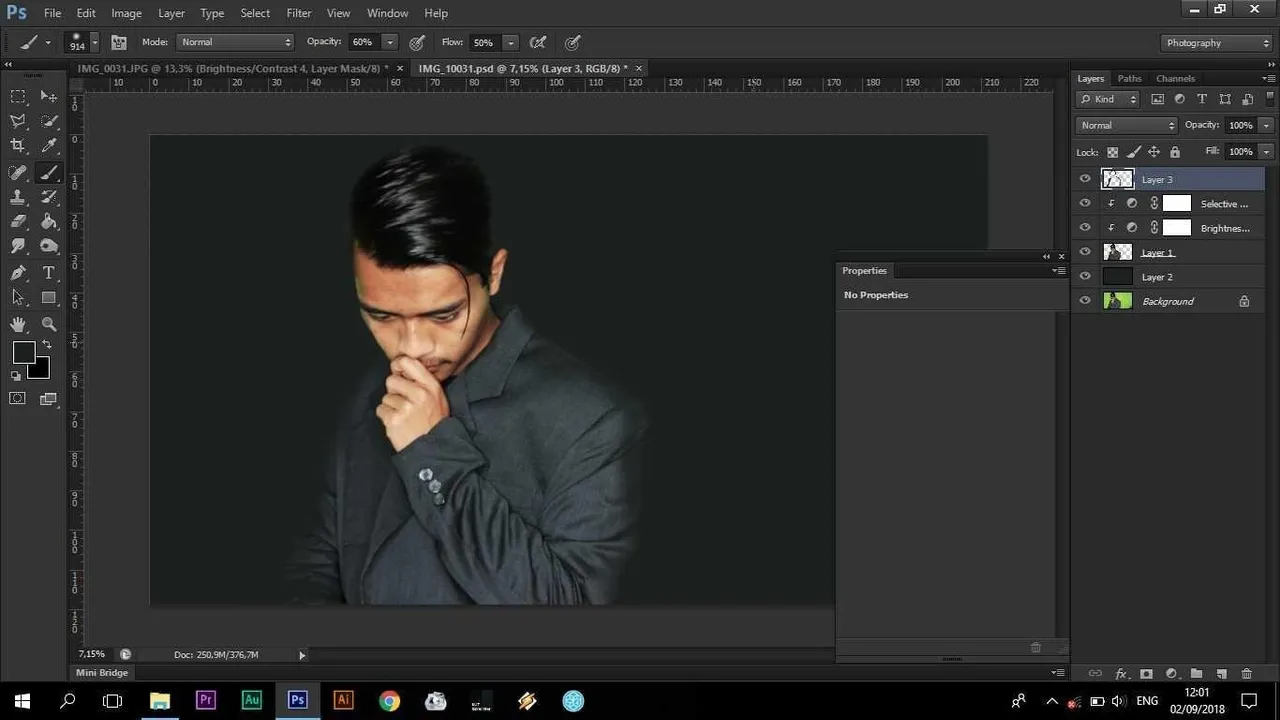Hide the Selective Color adjustment layer
1280x720 pixels.
(x=1085, y=203)
